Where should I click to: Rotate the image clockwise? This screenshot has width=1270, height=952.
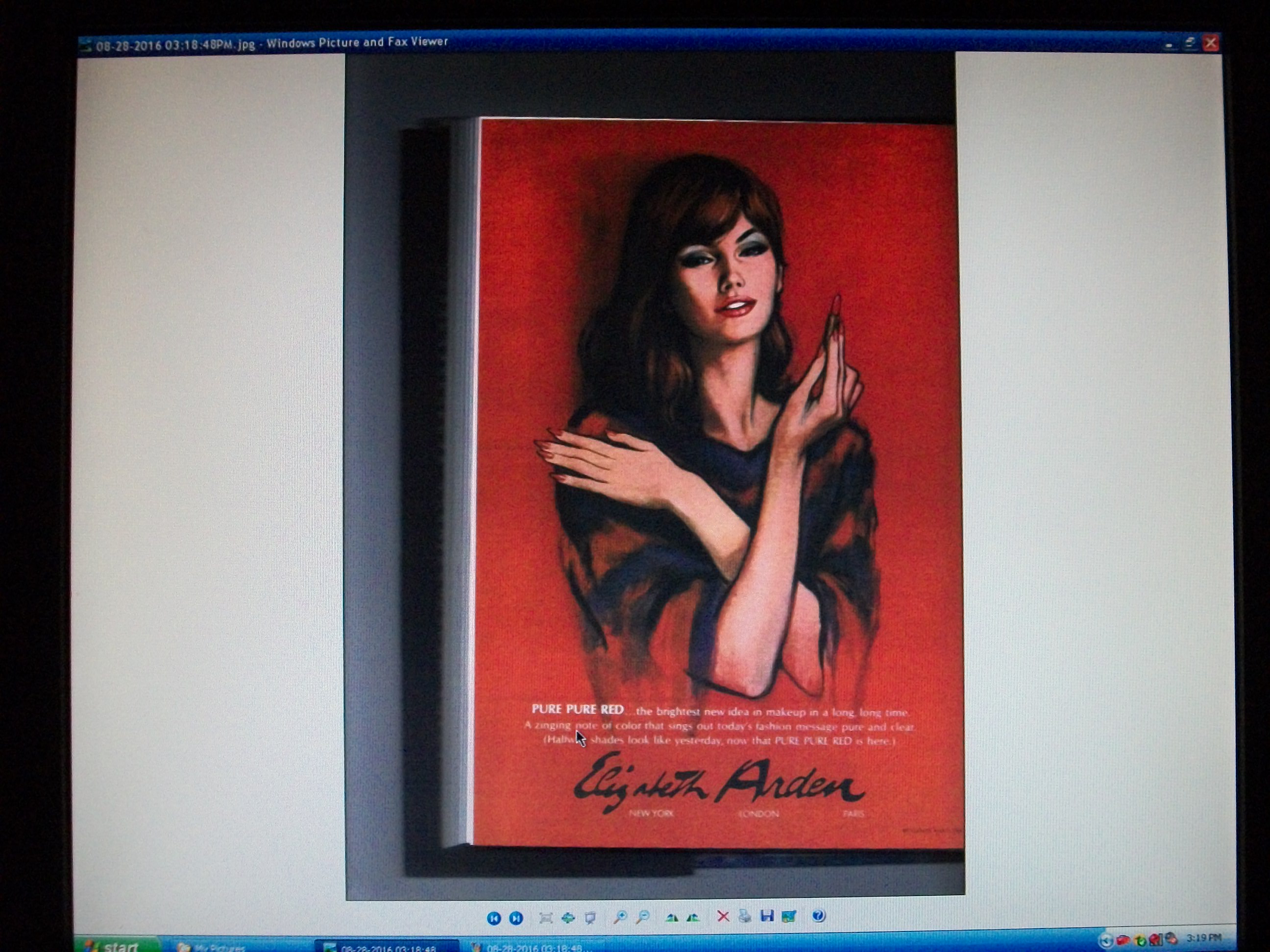click(x=672, y=917)
